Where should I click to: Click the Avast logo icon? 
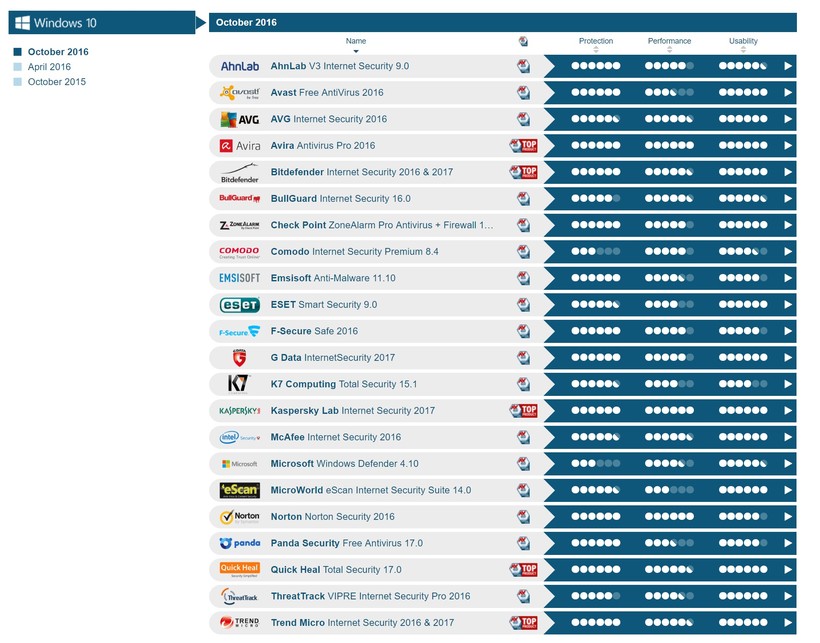(240, 93)
